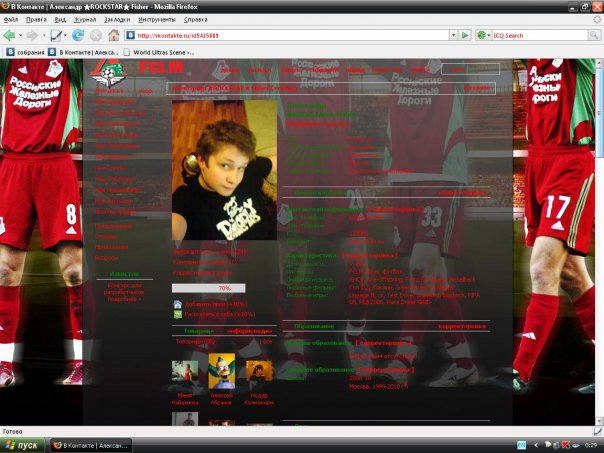Screen dimensions: 604x453
Task: Open the 'собрания' bookmark
Action: [x=25, y=52]
